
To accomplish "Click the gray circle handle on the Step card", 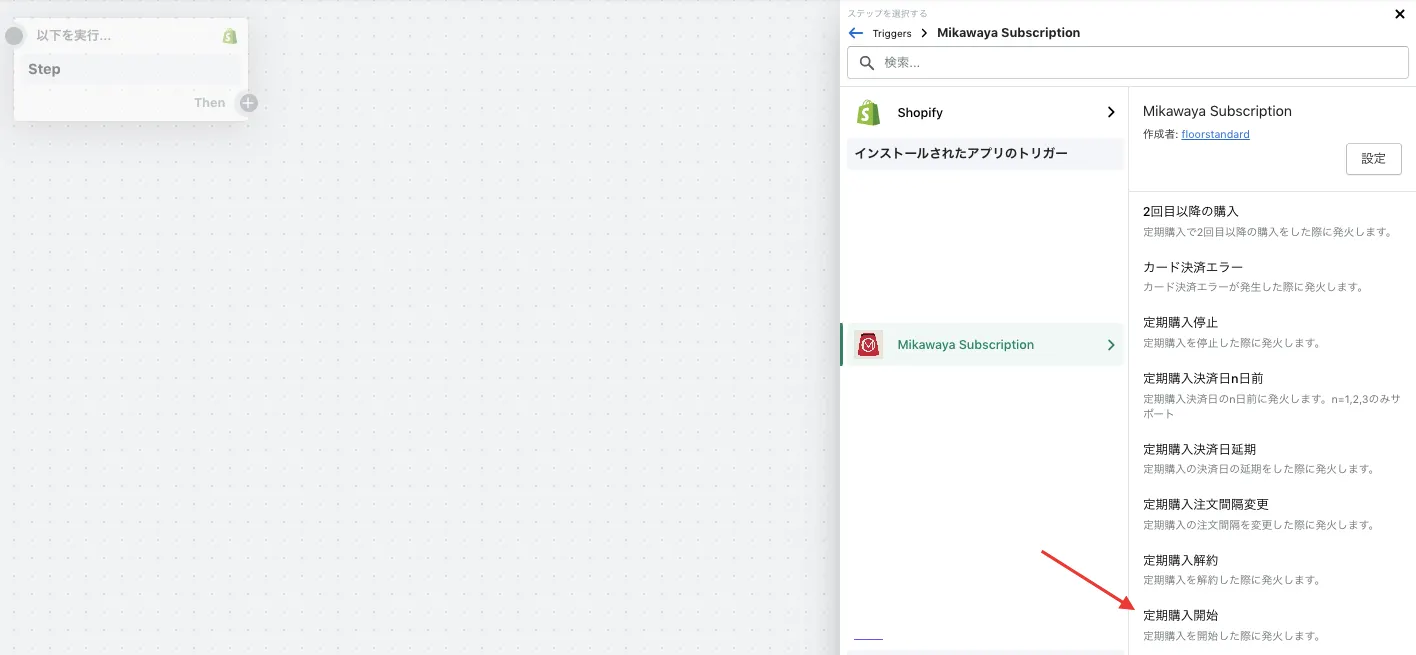I will [14, 37].
